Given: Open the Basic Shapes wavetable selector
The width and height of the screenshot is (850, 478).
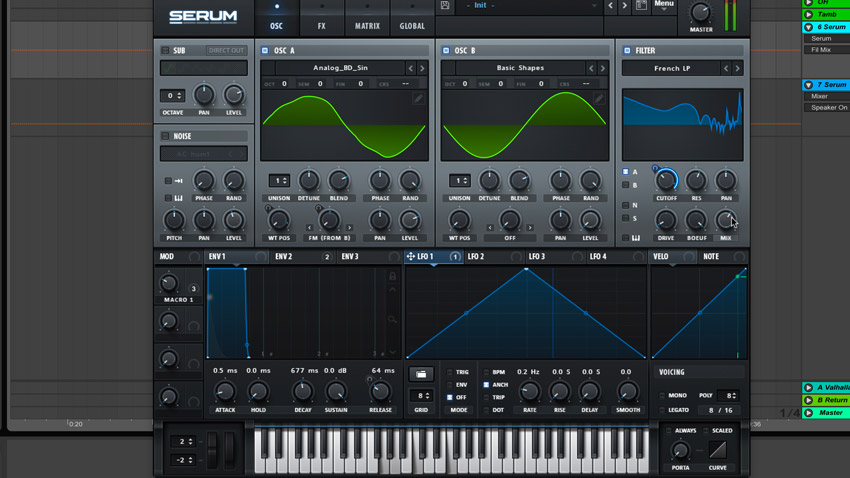Looking at the screenshot, I should point(520,68).
